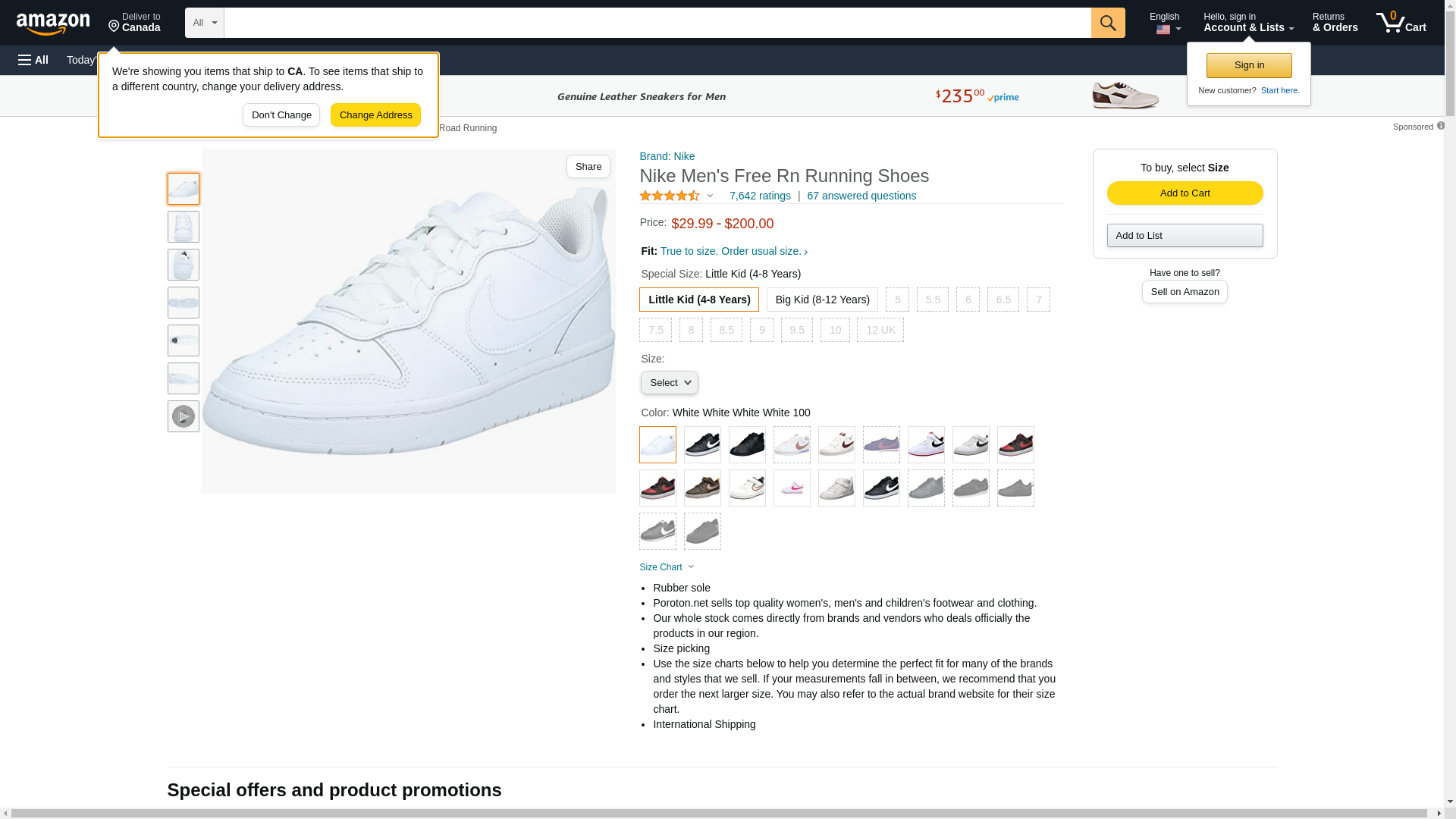
Task: Open the Size Select dropdown
Action: click(669, 383)
